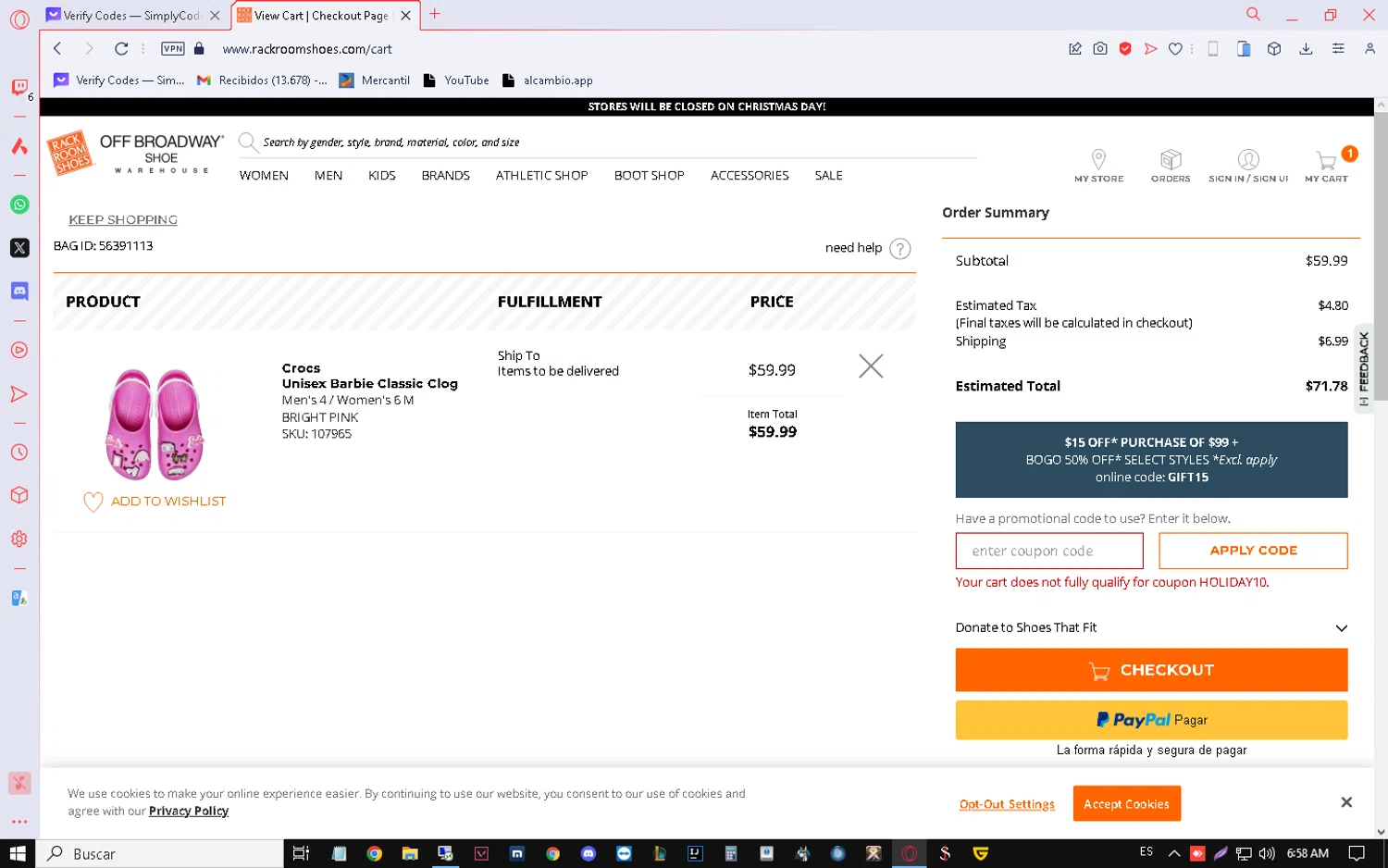Focus the enter coupon code field
This screenshot has width=1388, height=868.
point(1049,551)
